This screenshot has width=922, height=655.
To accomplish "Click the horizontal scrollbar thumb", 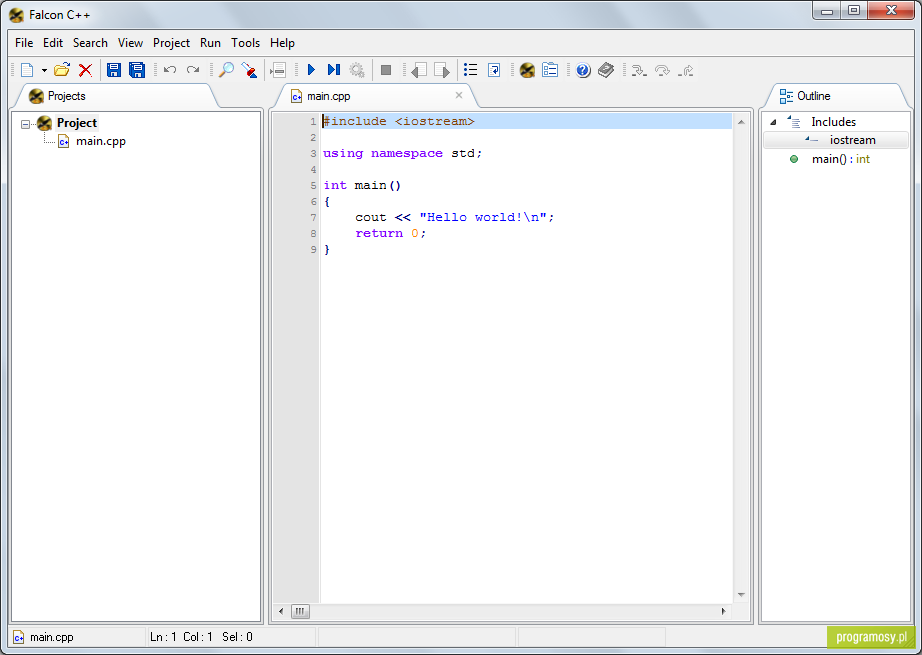I will click(x=300, y=611).
